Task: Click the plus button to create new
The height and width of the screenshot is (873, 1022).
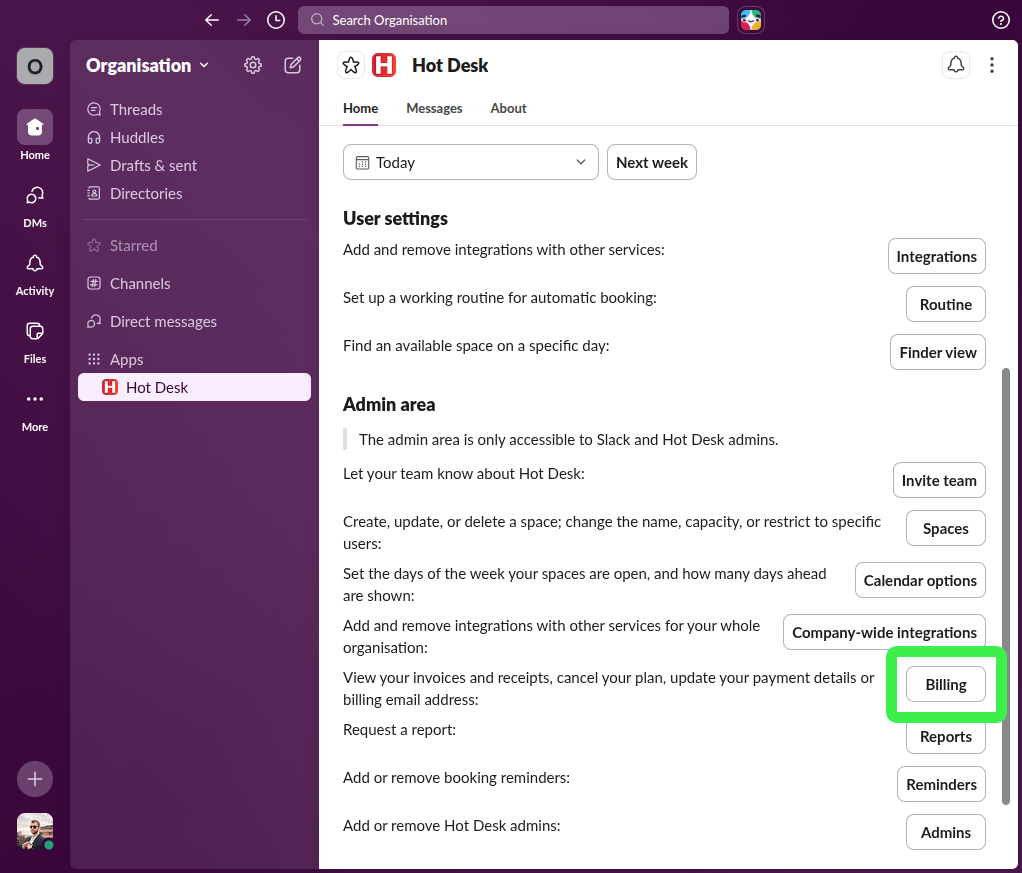Action: [34, 778]
